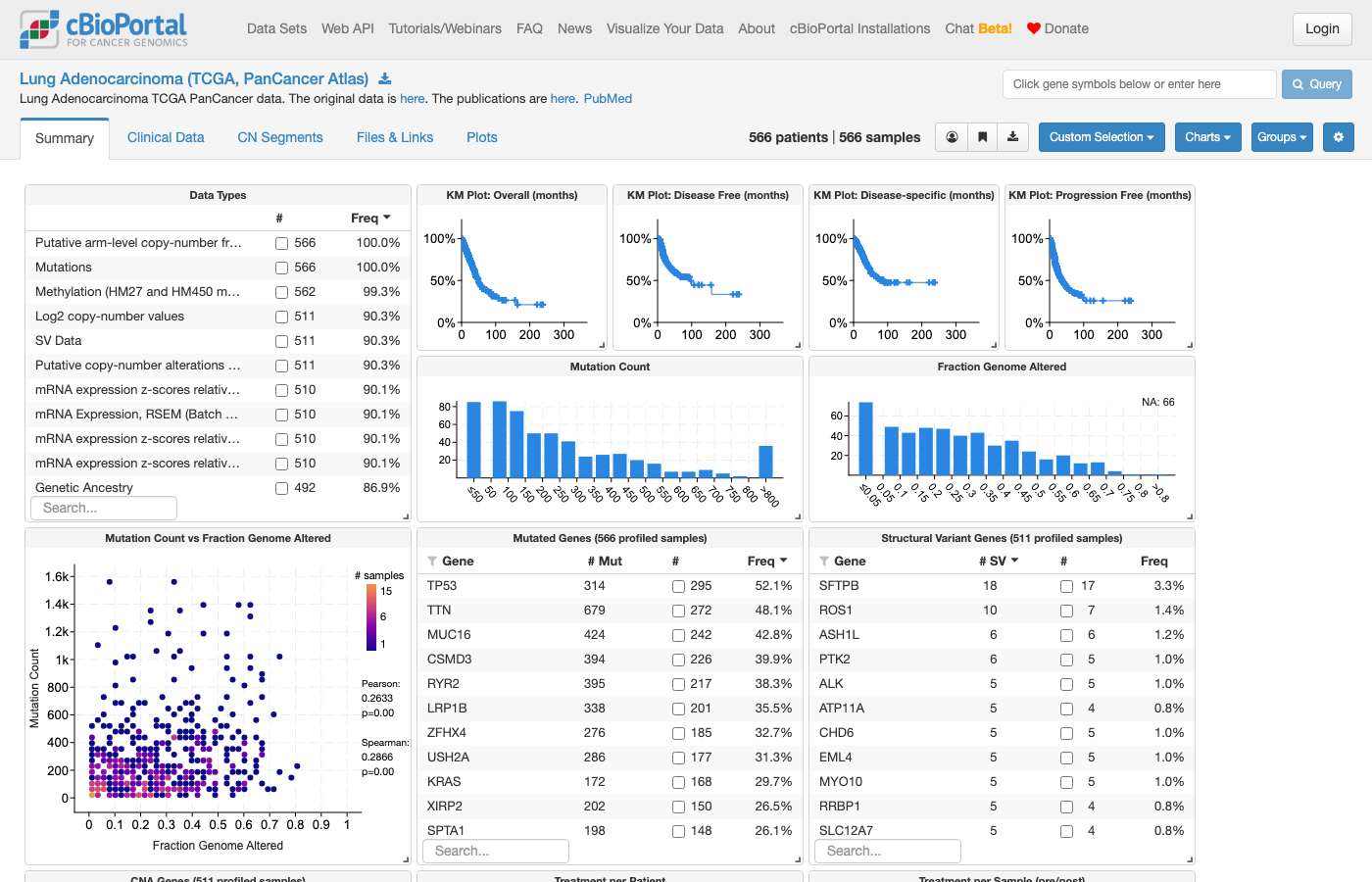Select KRAS gene checkbox
1372x882 pixels.
point(678,782)
